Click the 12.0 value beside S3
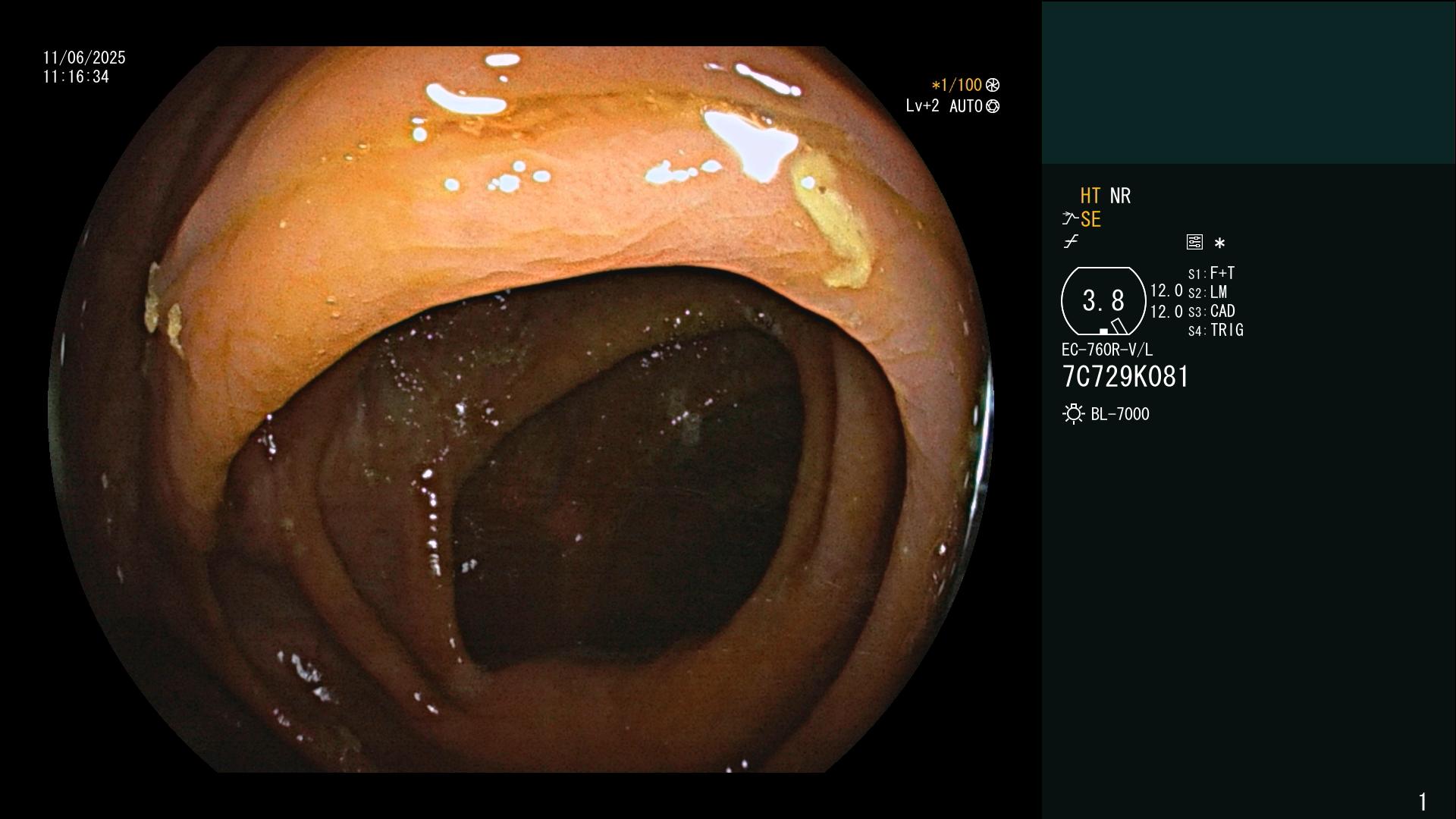This screenshot has width=1456, height=819. click(1166, 312)
